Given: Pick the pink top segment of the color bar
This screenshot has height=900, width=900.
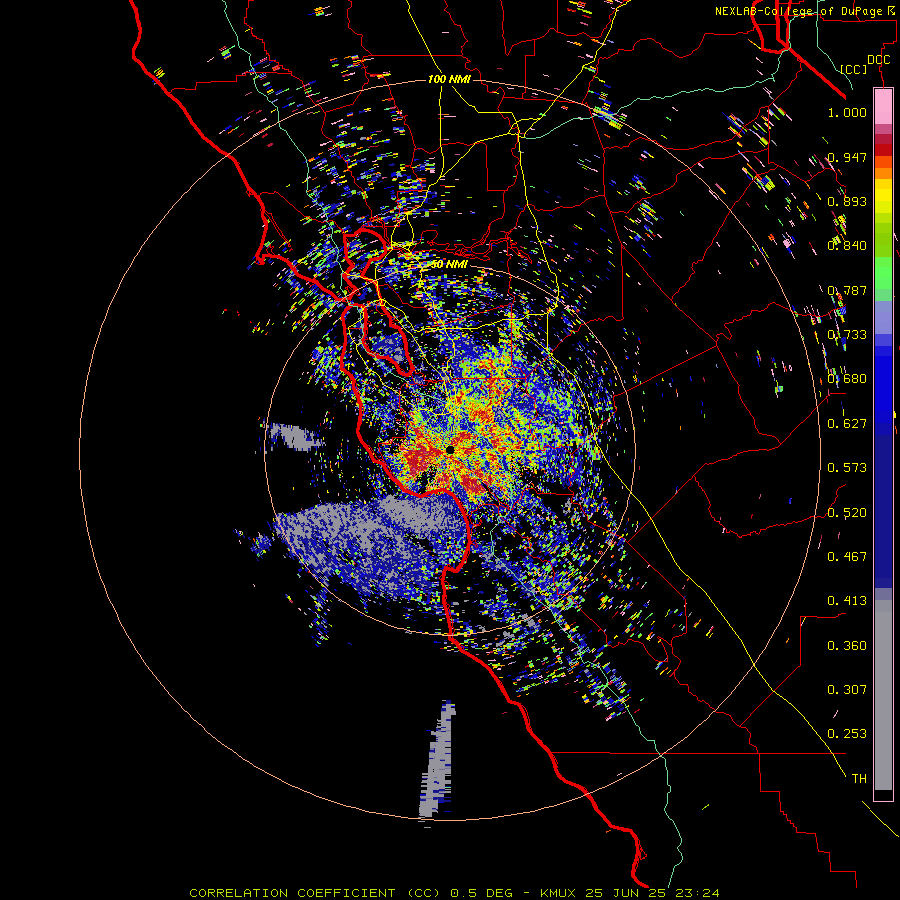Looking at the screenshot, I should coord(883,107).
